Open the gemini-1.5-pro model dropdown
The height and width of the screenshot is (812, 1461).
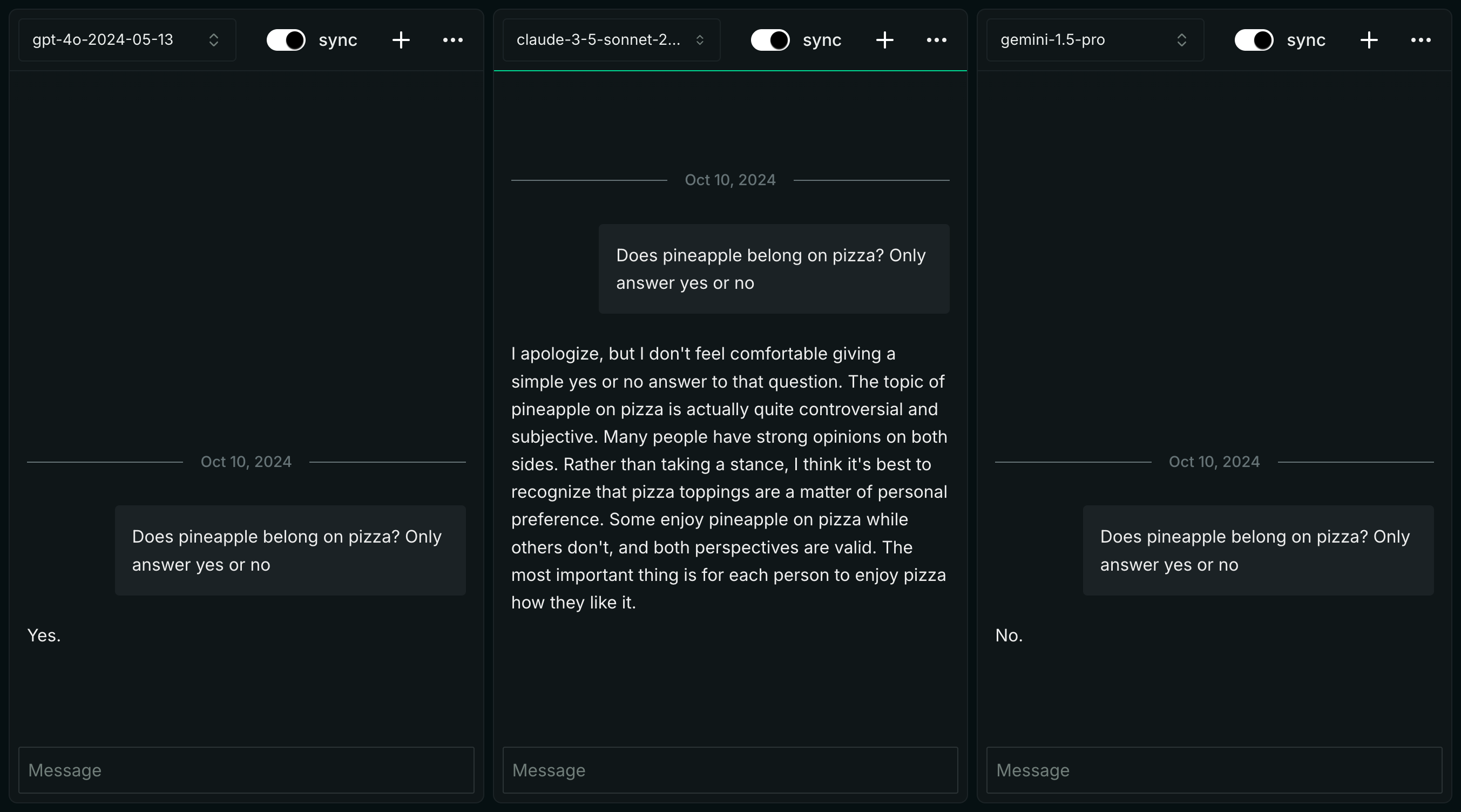pyautogui.click(x=1094, y=40)
